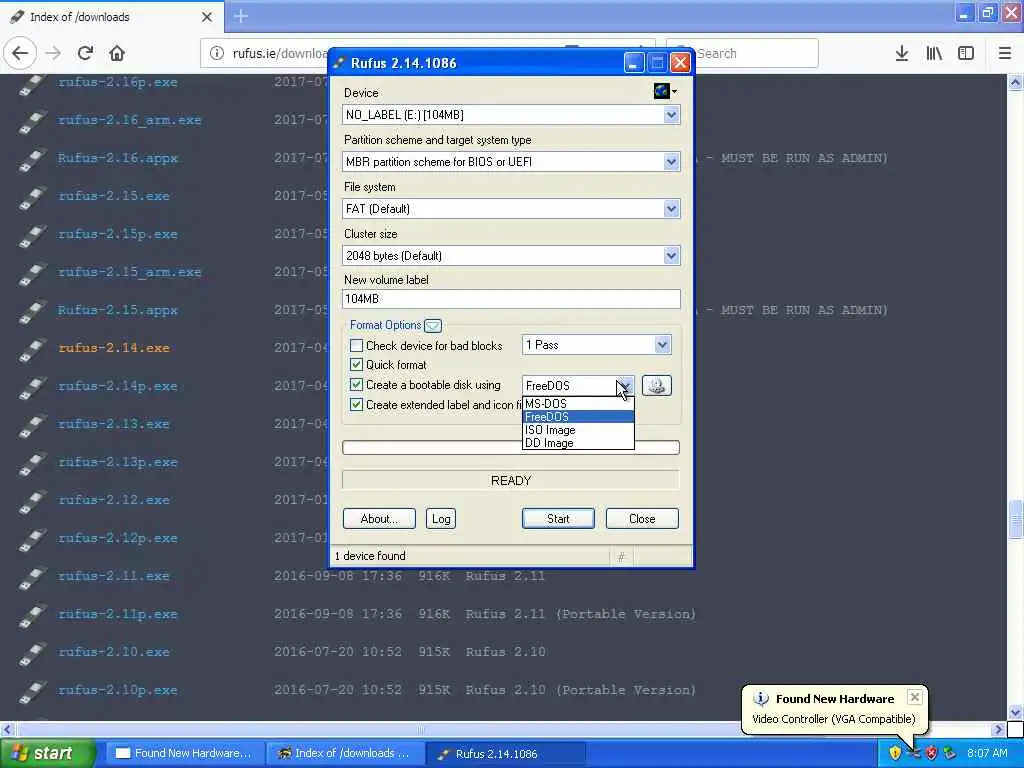Toggle Check device for bad blocks
The width and height of the screenshot is (1024, 768).
[357, 345]
